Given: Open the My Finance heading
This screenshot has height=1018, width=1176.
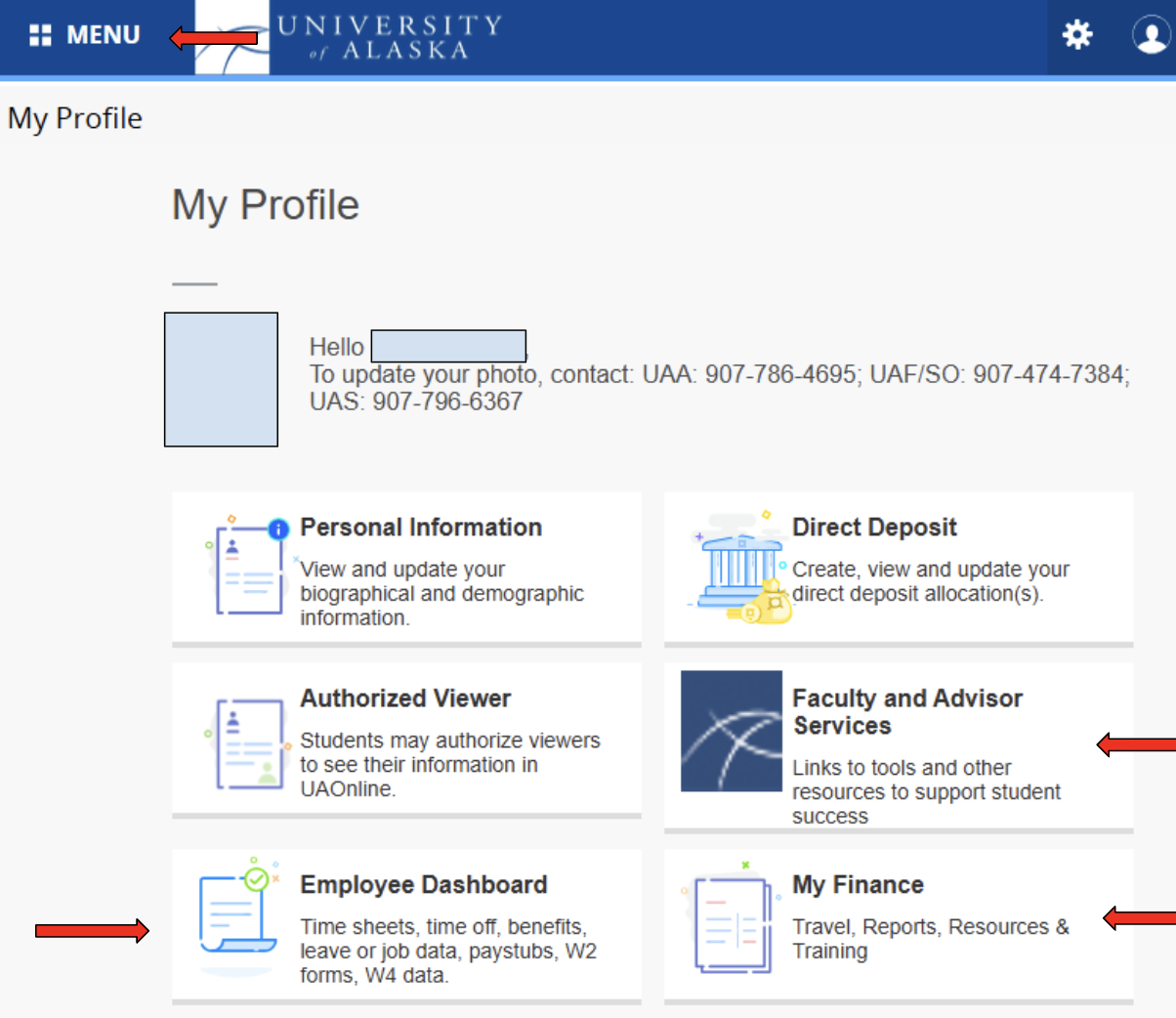Looking at the screenshot, I should tap(858, 885).
